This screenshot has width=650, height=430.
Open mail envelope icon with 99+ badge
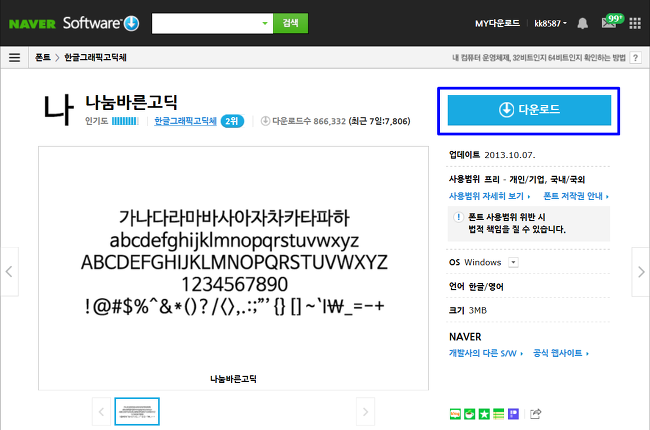612,22
